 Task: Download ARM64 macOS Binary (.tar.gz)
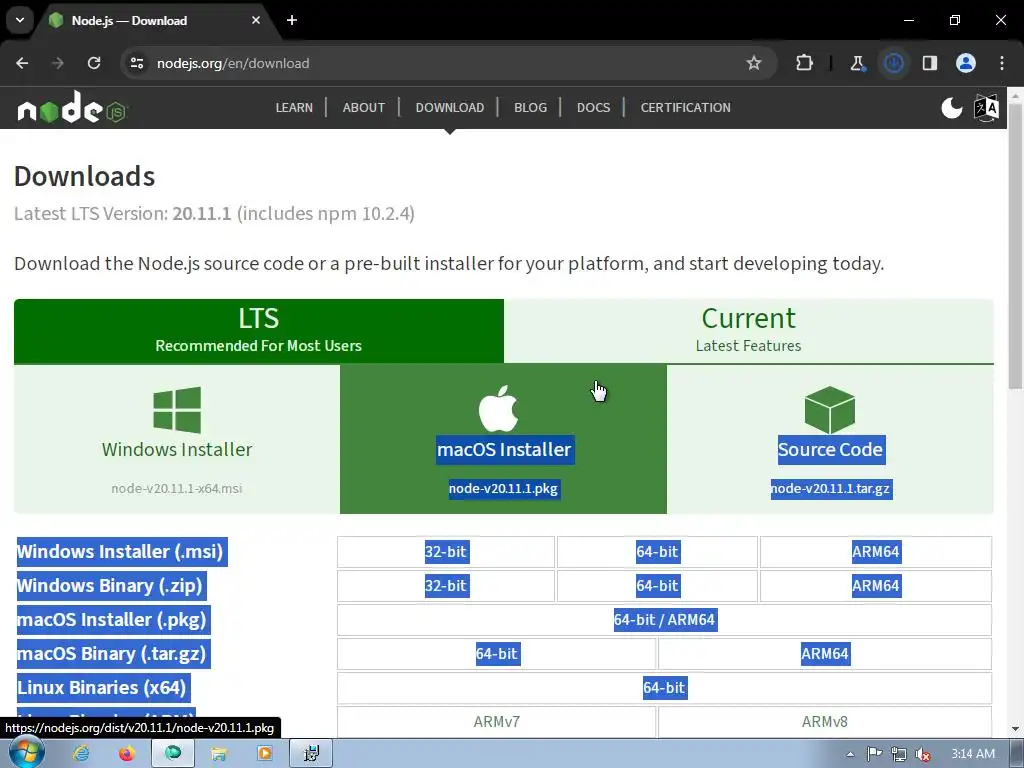pos(825,654)
